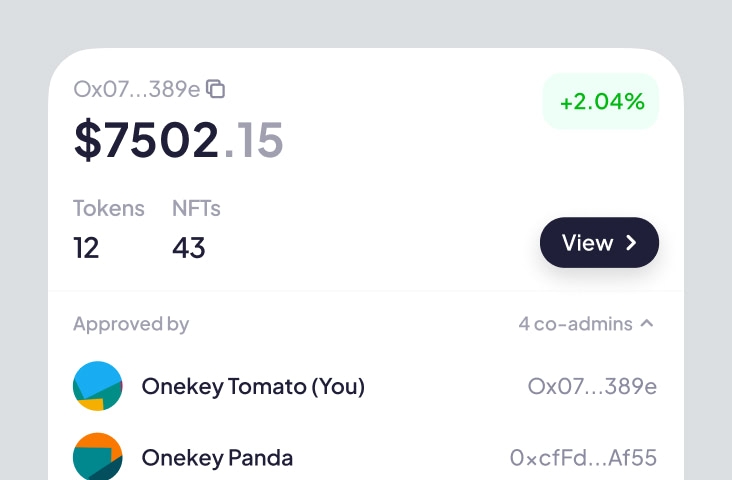Click the tokens value 12
732x480 pixels.
86,247
